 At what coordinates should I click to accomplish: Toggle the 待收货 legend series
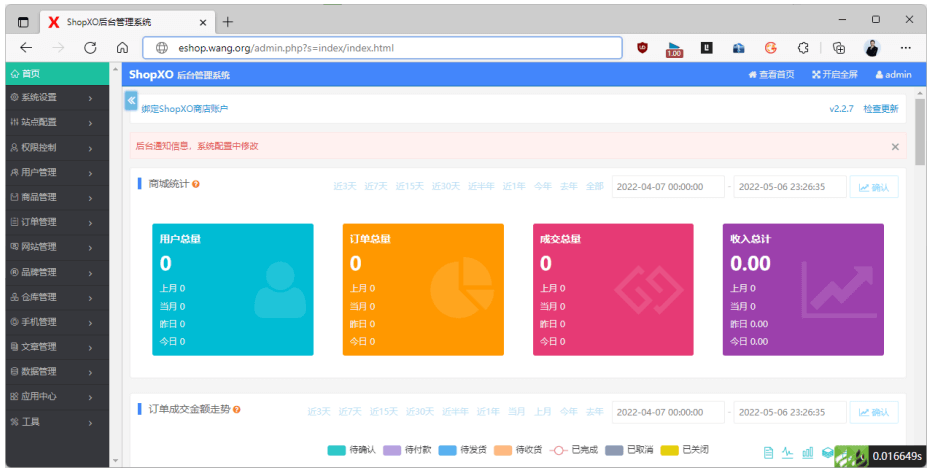tap(518, 450)
